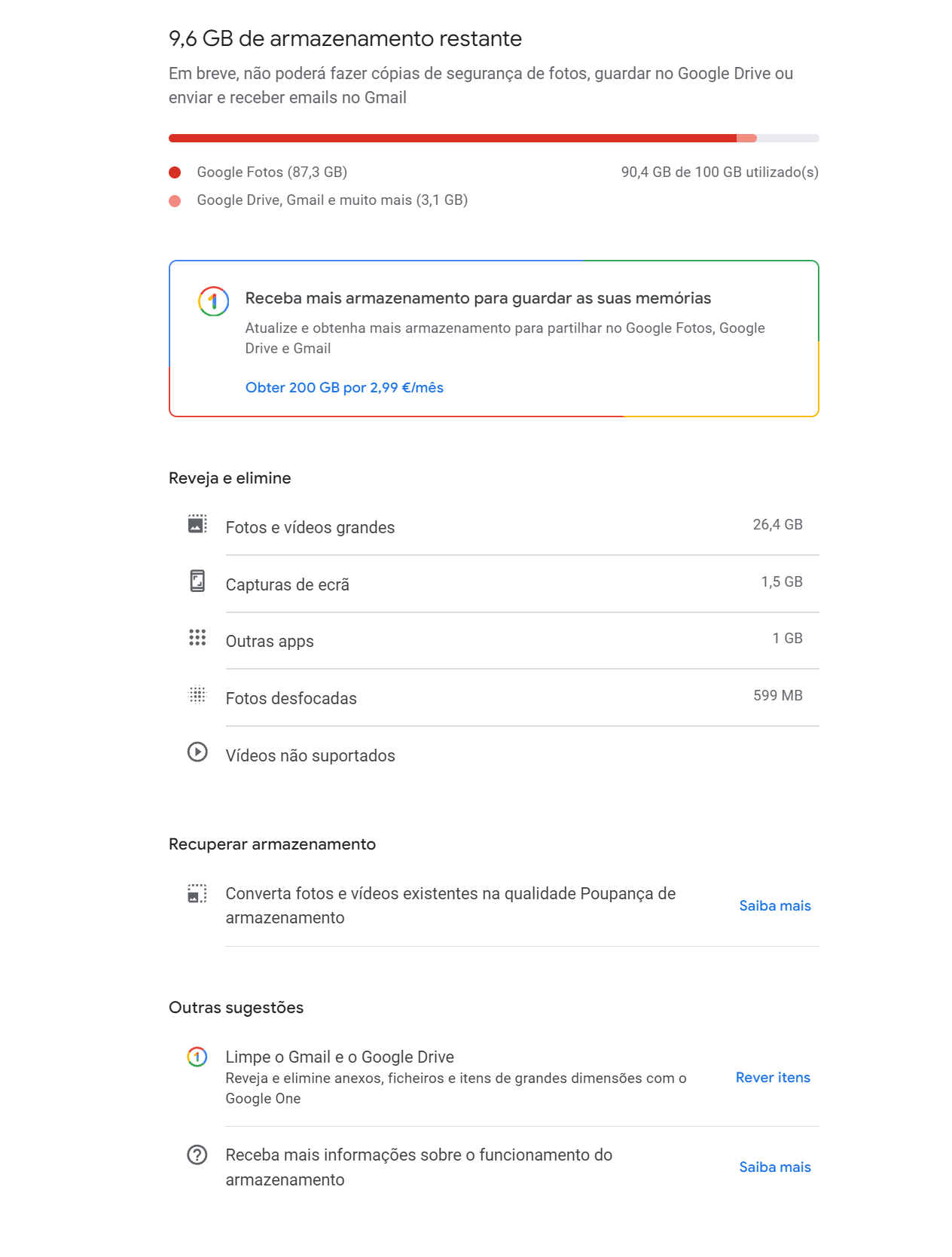This screenshot has width=952, height=1257.
Task: Click the red Google Fotos legend dot
Action: tap(175, 172)
